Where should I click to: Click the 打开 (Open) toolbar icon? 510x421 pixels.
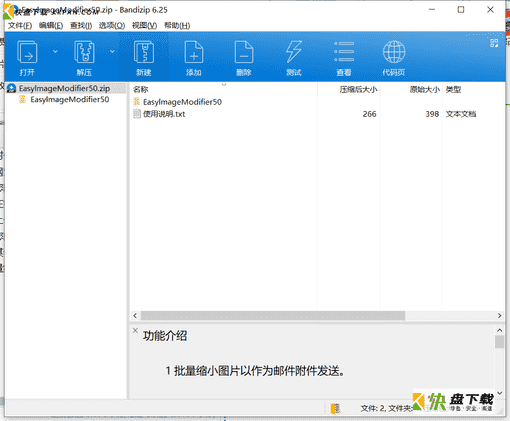point(27,52)
